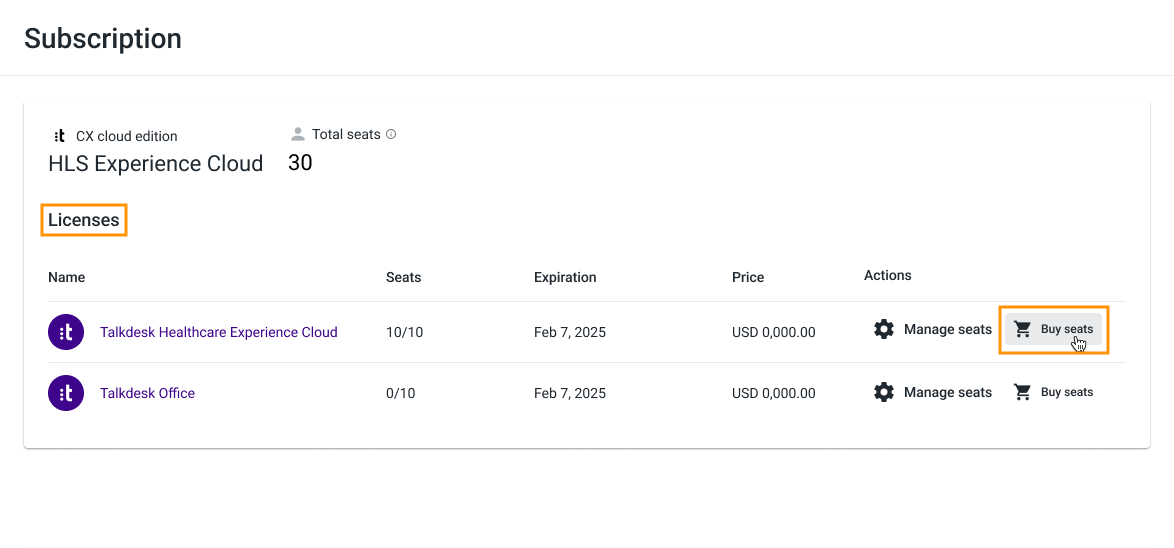Click Manage seats for Talkdesk Office

933,392
